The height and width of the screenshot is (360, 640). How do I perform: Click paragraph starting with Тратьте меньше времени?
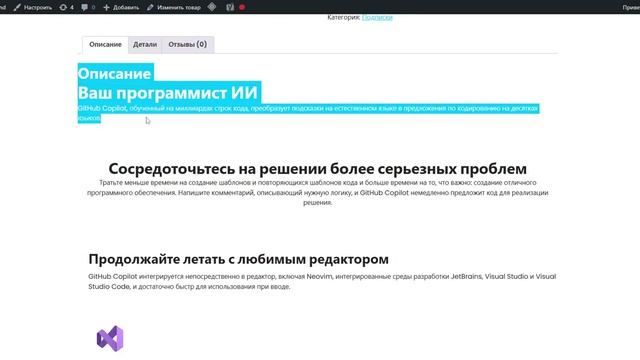318,193
